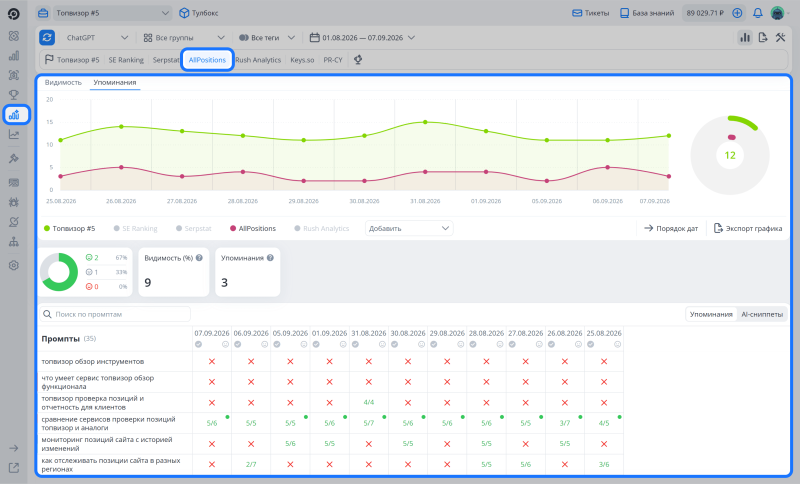Toggle the chart view icon
This screenshot has height=484, width=800.
tap(745, 37)
